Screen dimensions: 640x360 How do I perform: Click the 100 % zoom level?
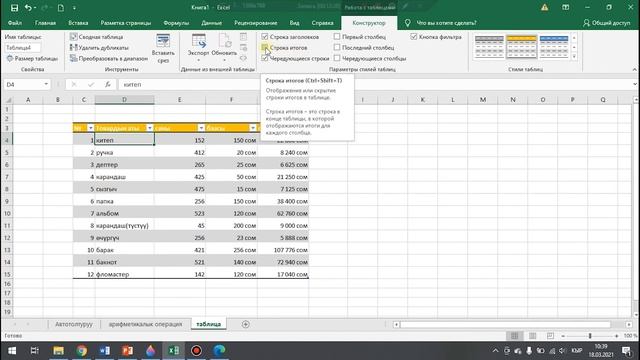[631, 336]
